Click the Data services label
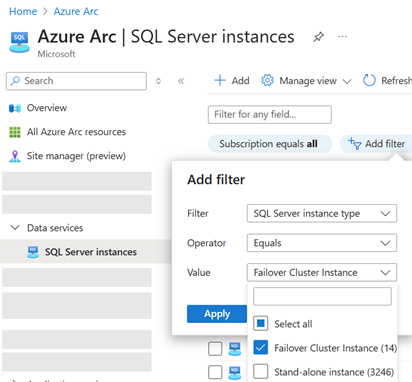412x382 pixels. click(x=55, y=228)
